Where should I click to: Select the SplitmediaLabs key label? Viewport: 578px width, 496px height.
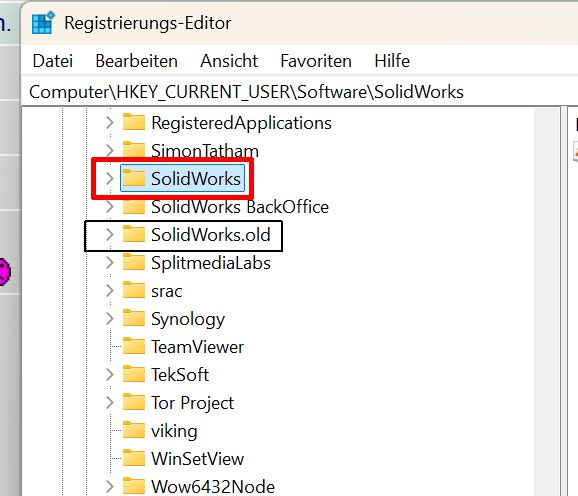(211, 263)
